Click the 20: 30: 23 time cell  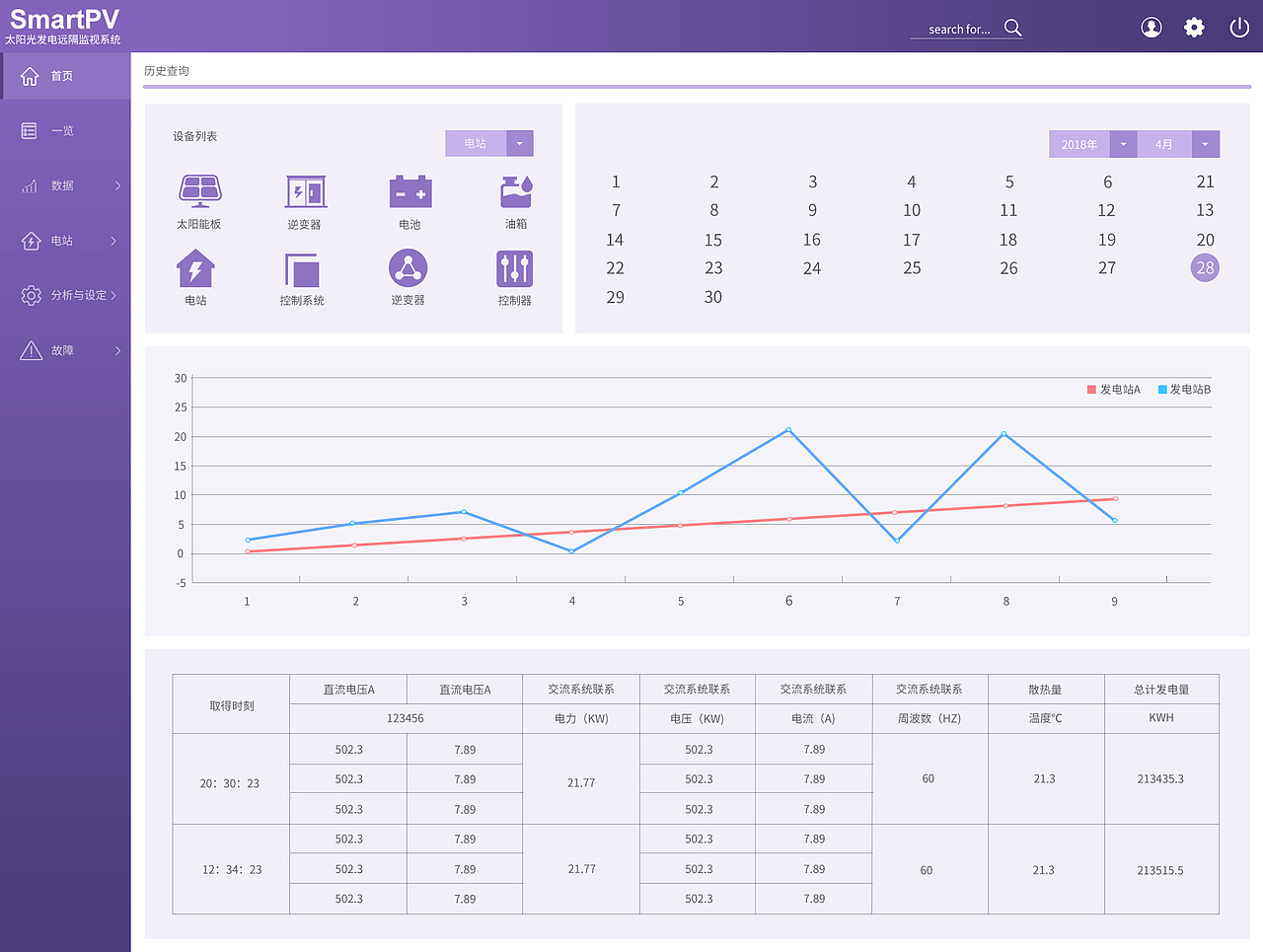pyautogui.click(x=231, y=779)
